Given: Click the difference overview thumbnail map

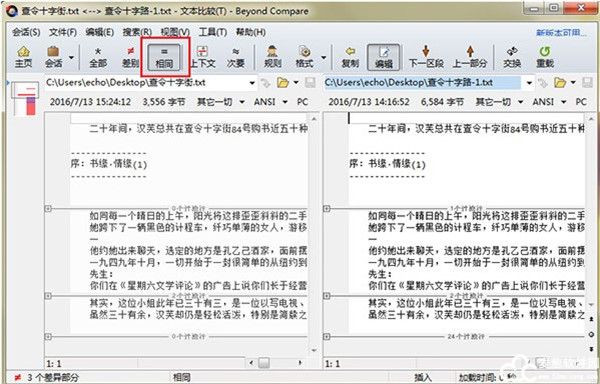Looking at the screenshot, I should click(x=24, y=98).
